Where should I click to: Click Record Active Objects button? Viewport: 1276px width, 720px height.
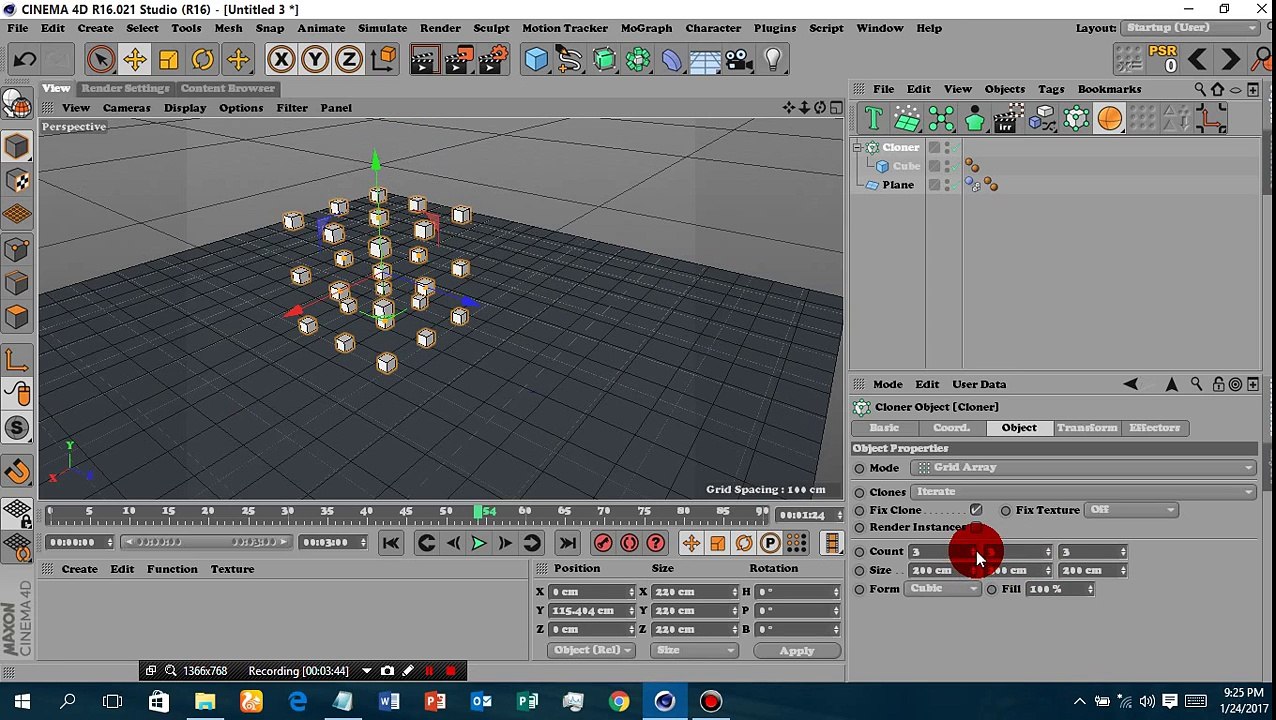pyautogui.click(x=603, y=543)
